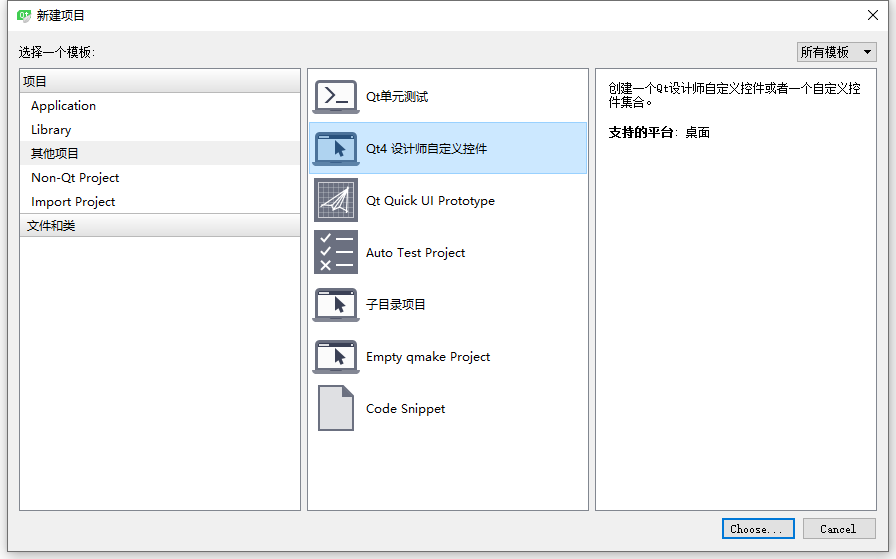Click the 项目 section header

click(160, 81)
